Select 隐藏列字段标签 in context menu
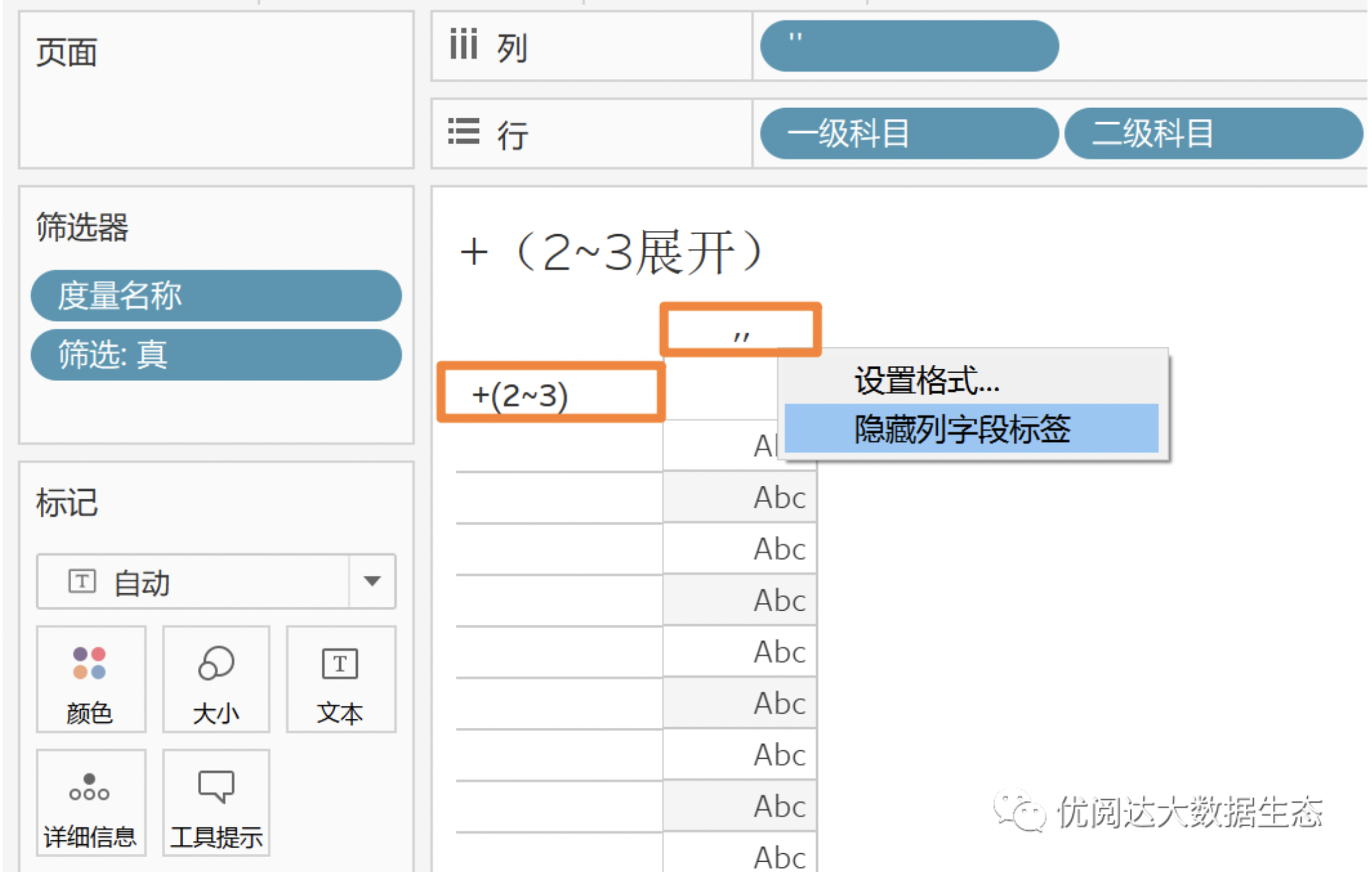Image resolution: width=1372 pixels, height=872 pixels. (962, 429)
